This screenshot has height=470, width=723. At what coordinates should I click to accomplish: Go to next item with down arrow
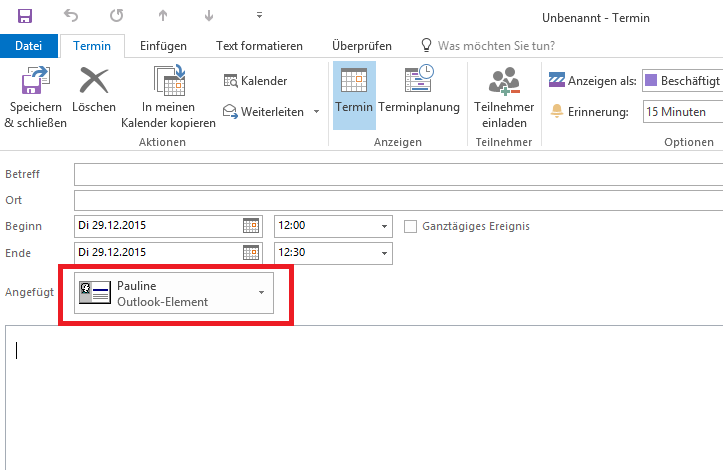click(209, 16)
